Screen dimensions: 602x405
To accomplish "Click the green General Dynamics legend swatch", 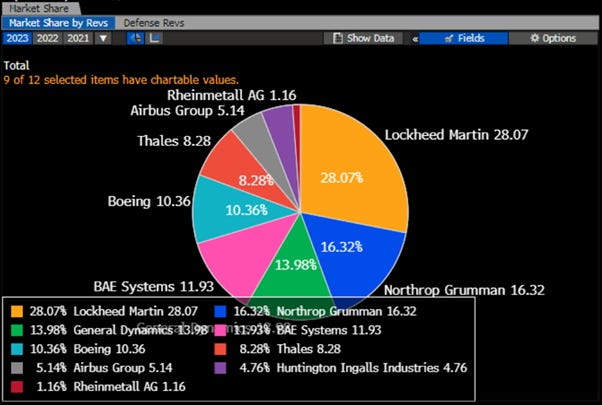I will 17,330.
